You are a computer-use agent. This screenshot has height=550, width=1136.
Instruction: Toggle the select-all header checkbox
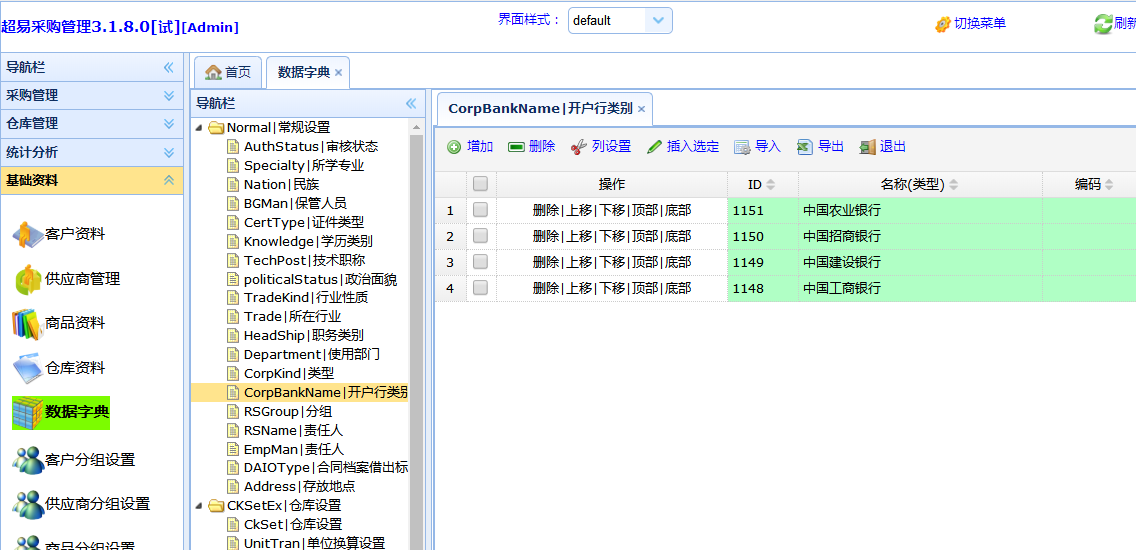pyautogui.click(x=480, y=184)
